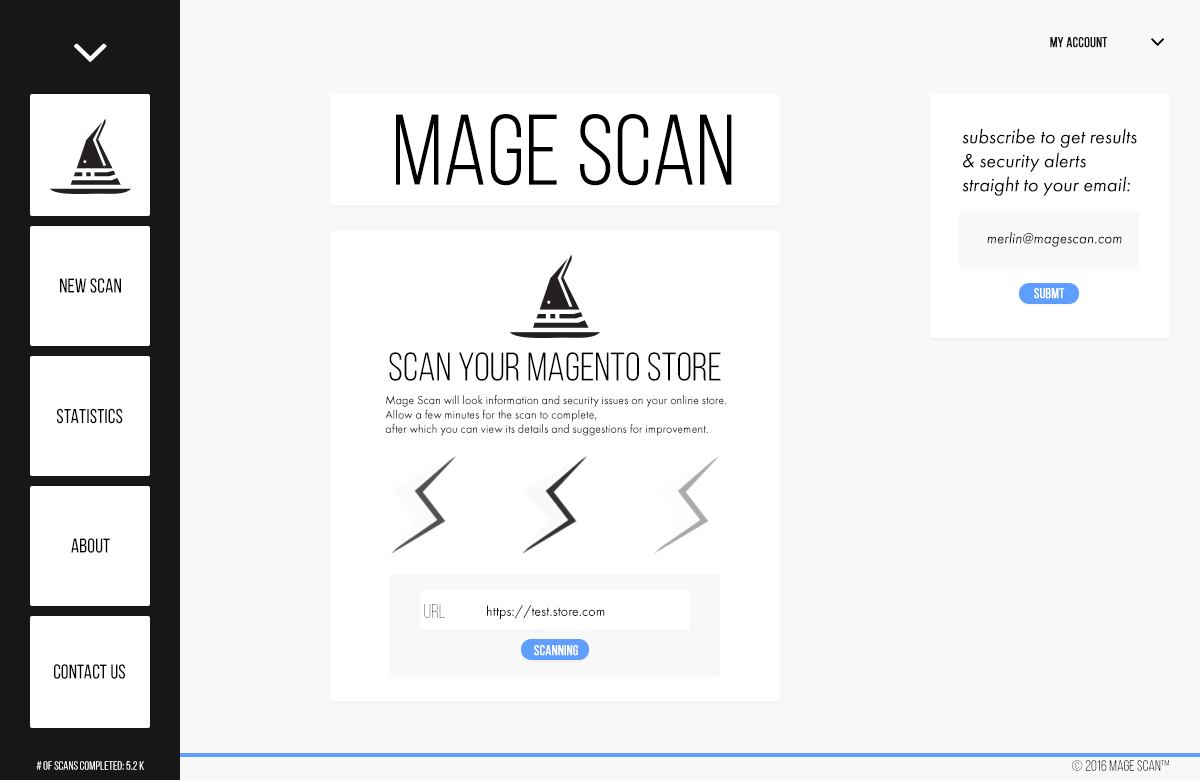Screen dimensions: 1200x780
Task: Focus the URL input field
Action: [x=555, y=610]
